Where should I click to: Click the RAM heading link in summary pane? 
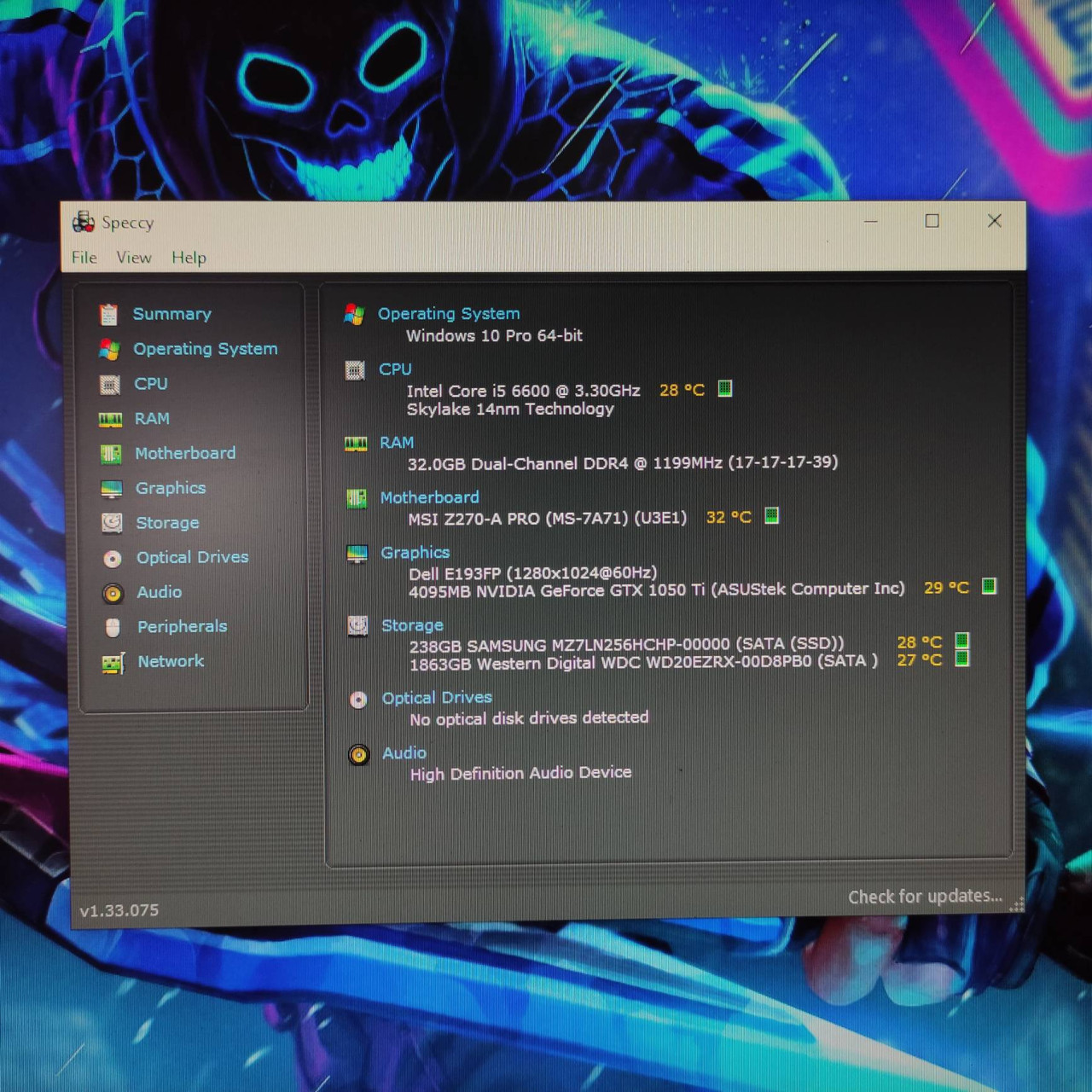coord(397,443)
